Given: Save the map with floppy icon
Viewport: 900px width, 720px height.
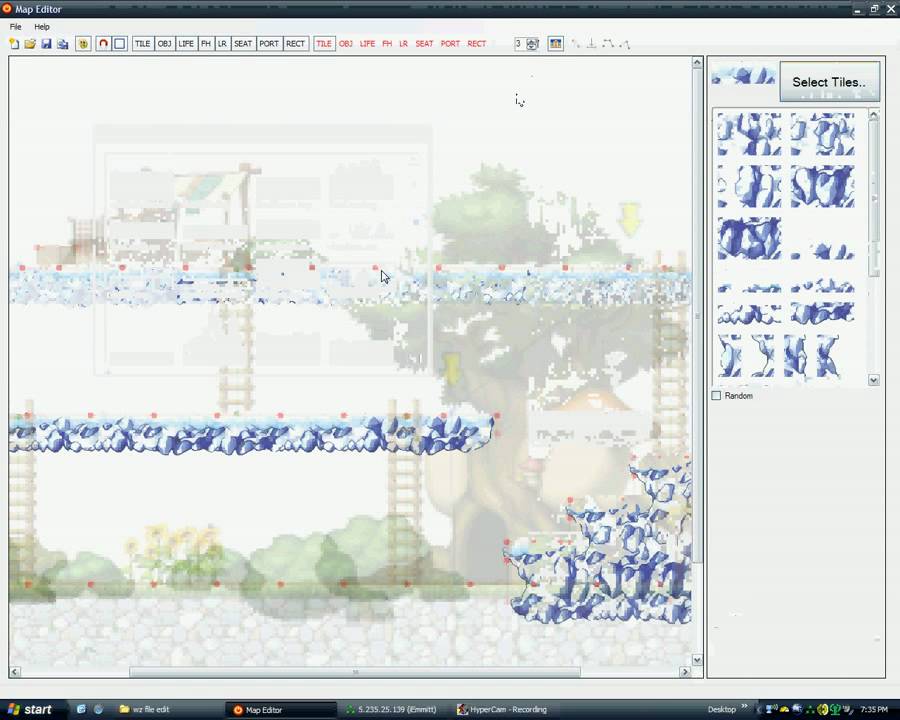Looking at the screenshot, I should click(46, 44).
